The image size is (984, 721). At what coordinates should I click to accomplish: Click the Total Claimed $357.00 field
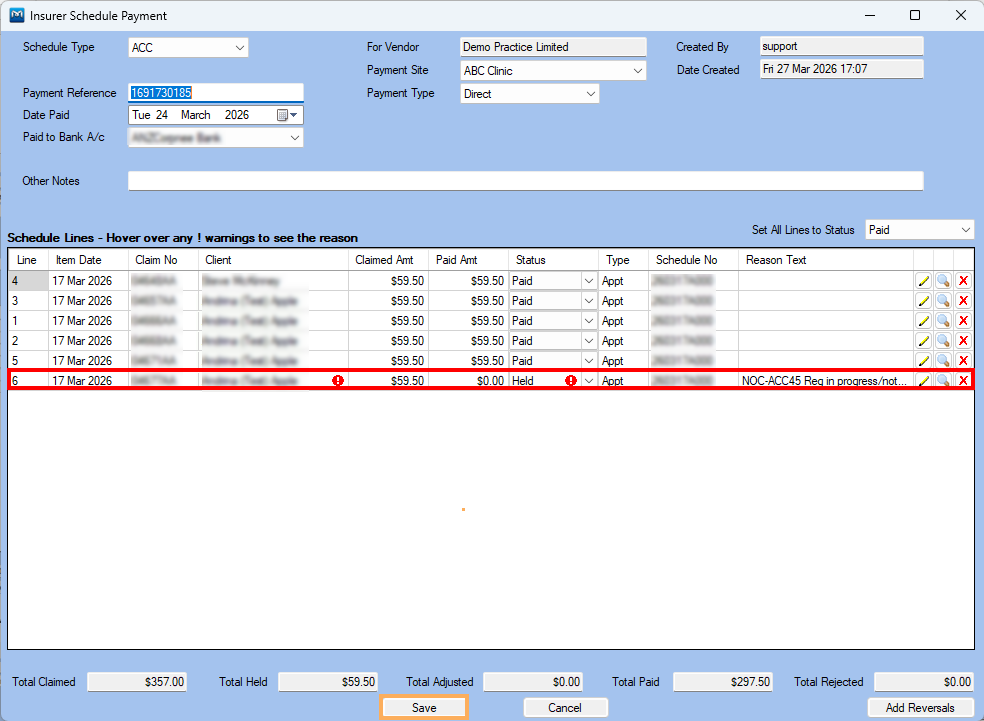(x=137, y=682)
